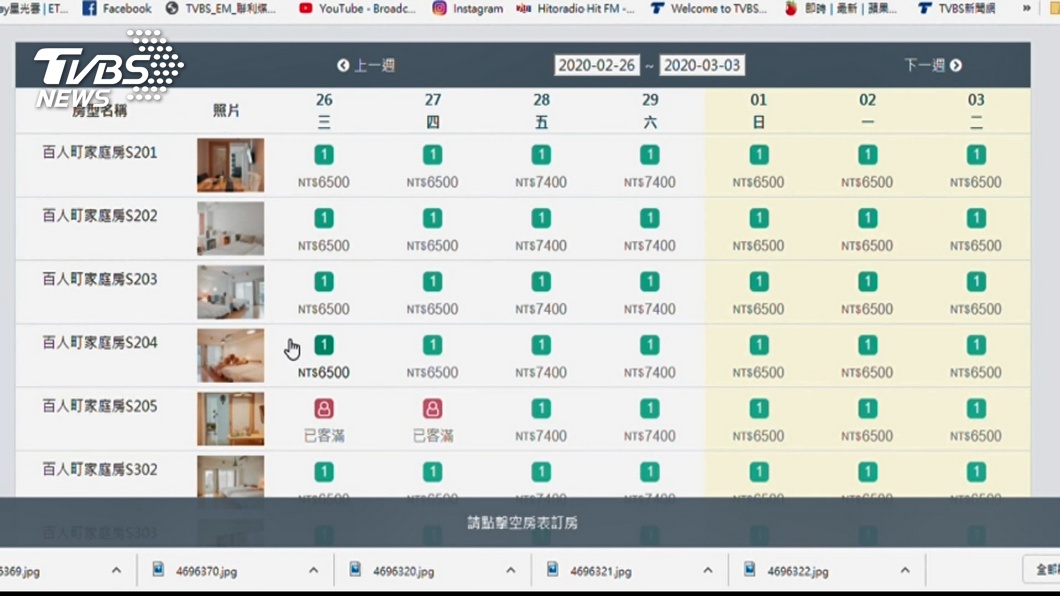Click S205 red booked icon on day 27
This screenshot has width=1060, height=596.
point(432,409)
